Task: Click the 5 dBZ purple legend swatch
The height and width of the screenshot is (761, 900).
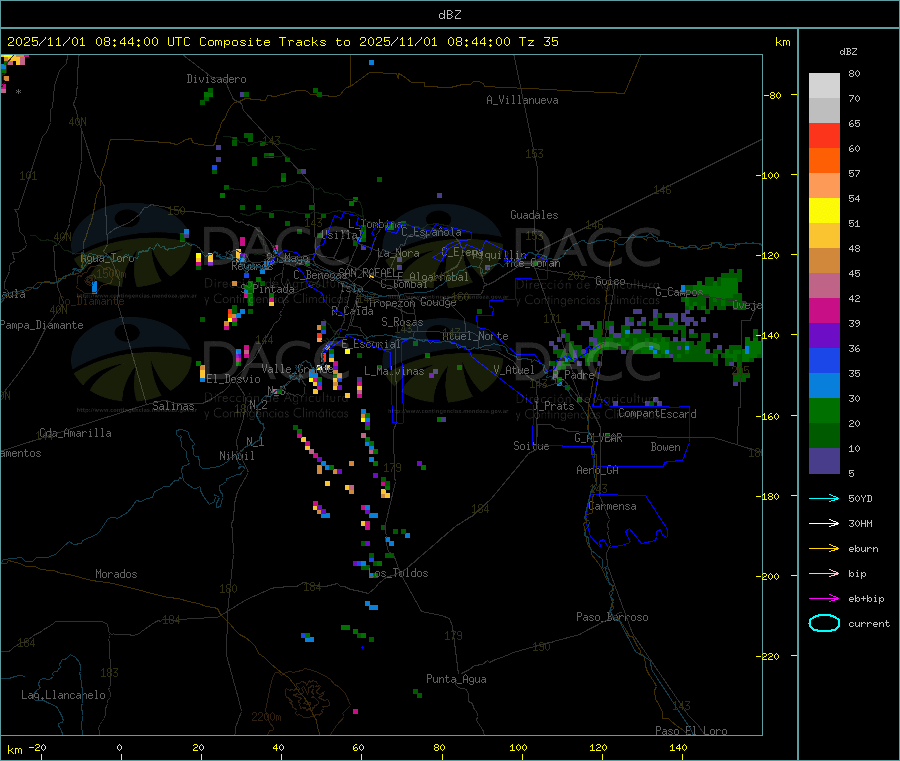Action: [824, 461]
